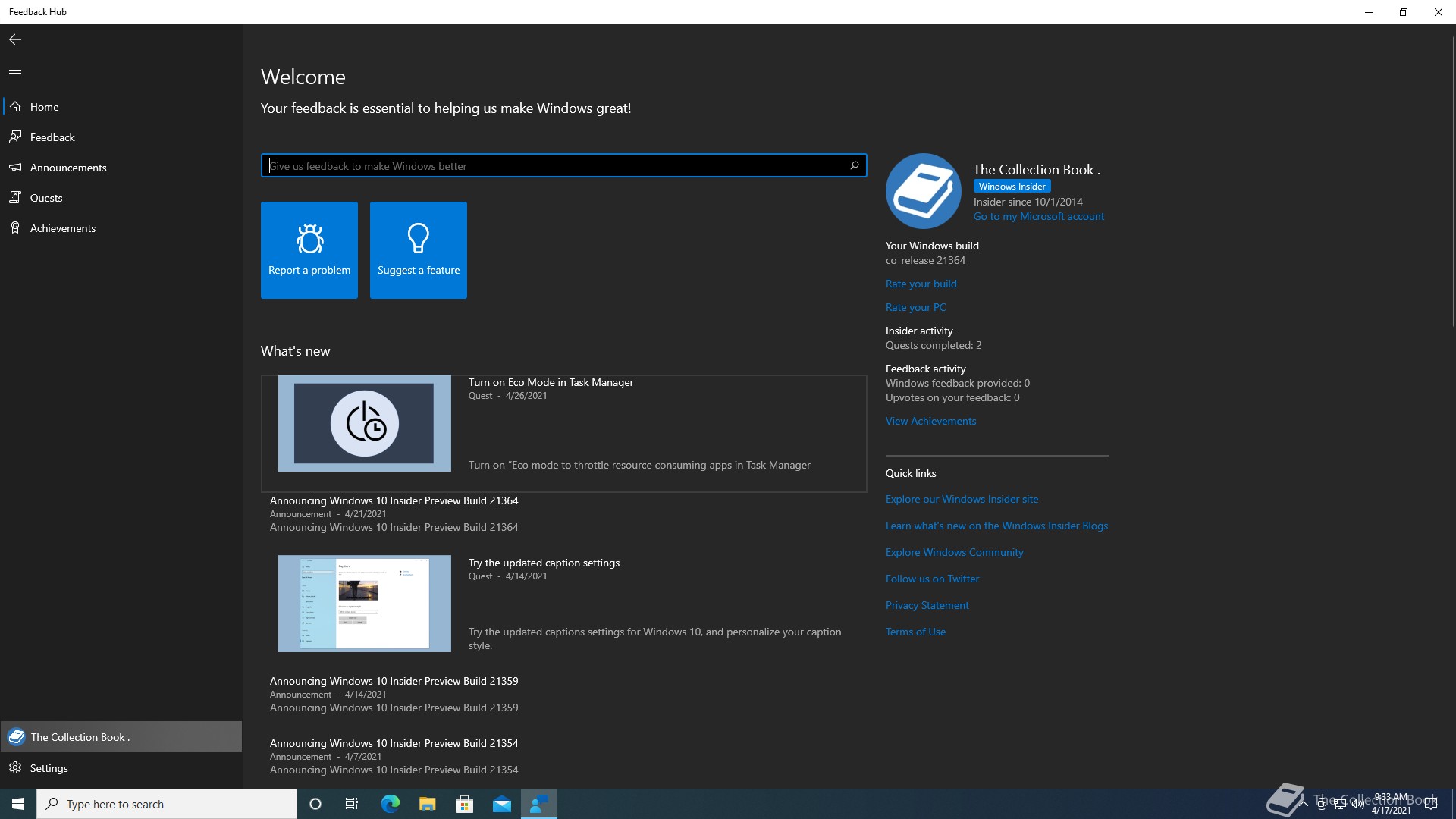The height and width of the screenshot is (819, 1456).
Task: Open the Eco Mode quest thumbnail
Action: tap(365, 423)
